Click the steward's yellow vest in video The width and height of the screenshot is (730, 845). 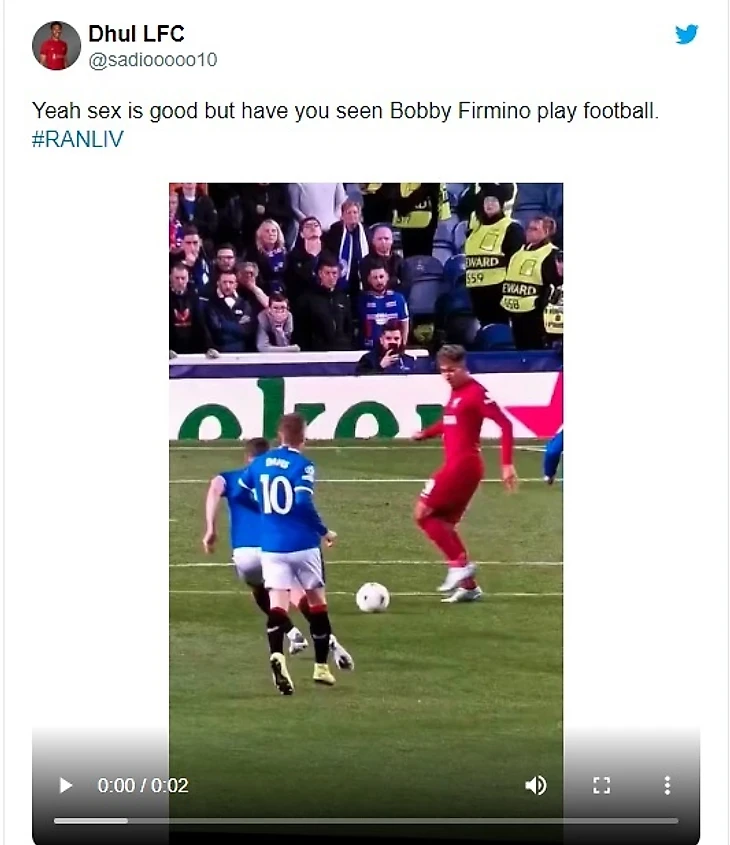486,251
